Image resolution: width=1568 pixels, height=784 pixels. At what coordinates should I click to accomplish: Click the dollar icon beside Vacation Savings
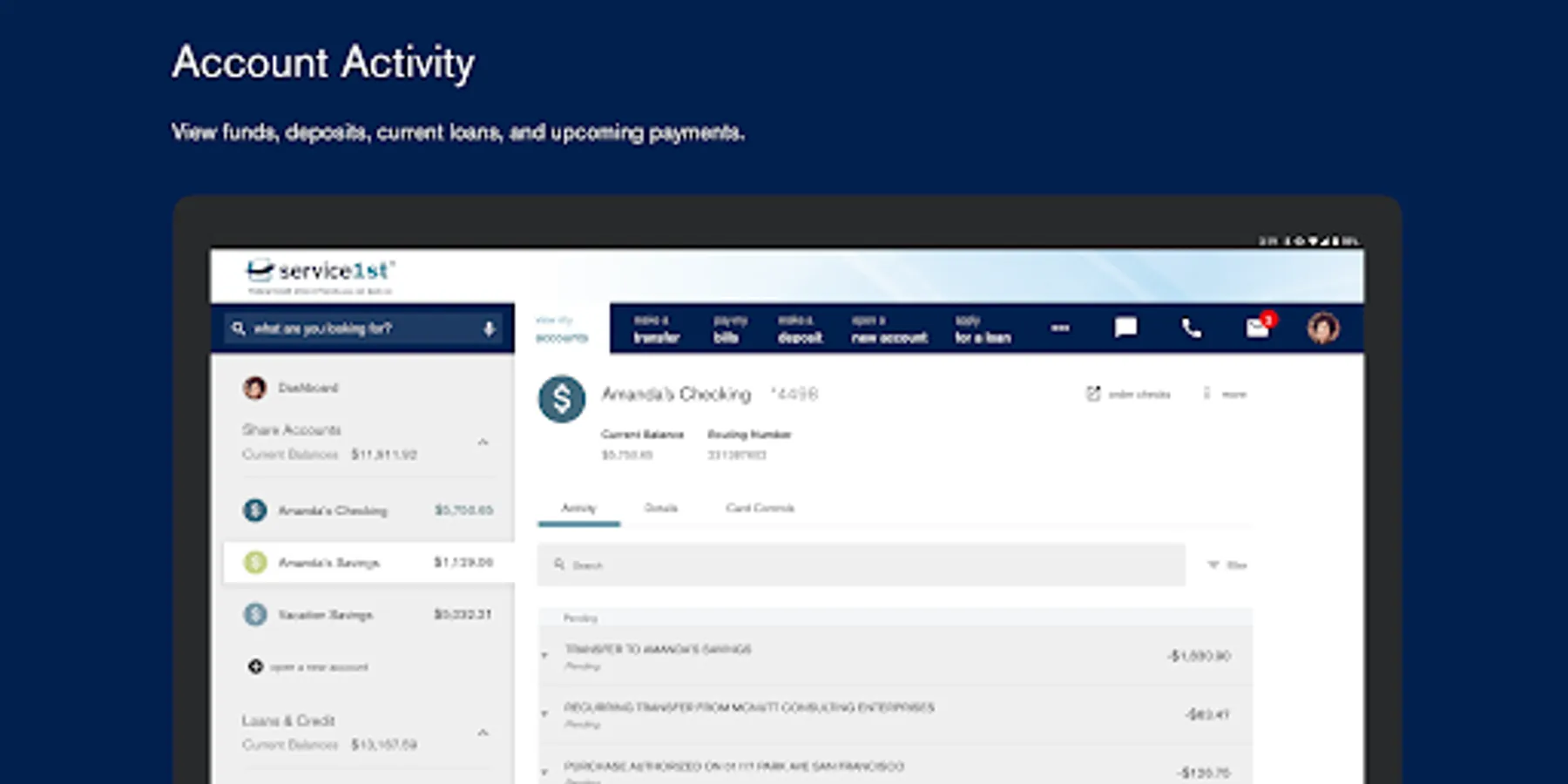(254, 615)
